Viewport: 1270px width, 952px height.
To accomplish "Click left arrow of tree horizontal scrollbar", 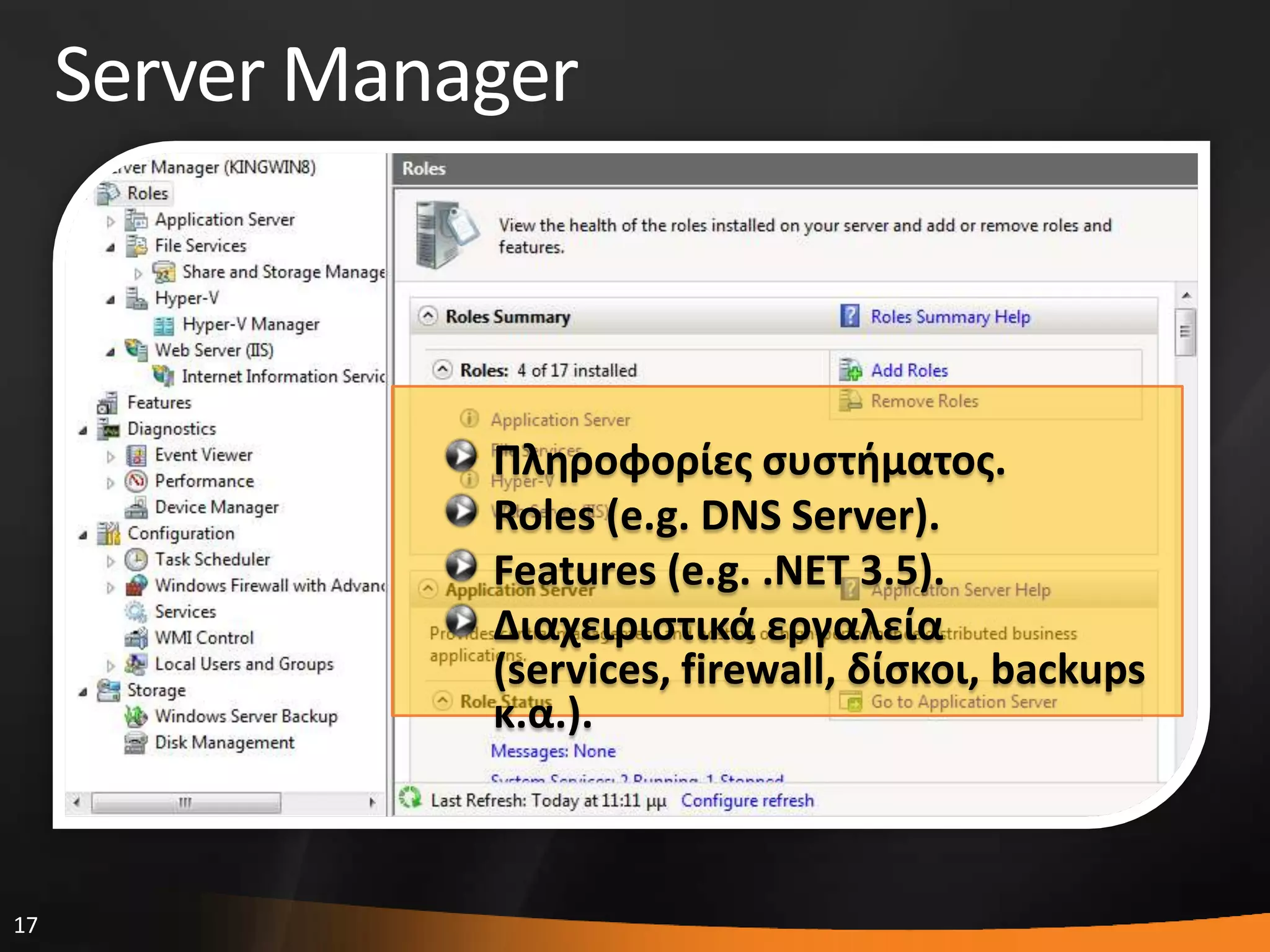I will (x=76, y=802).
